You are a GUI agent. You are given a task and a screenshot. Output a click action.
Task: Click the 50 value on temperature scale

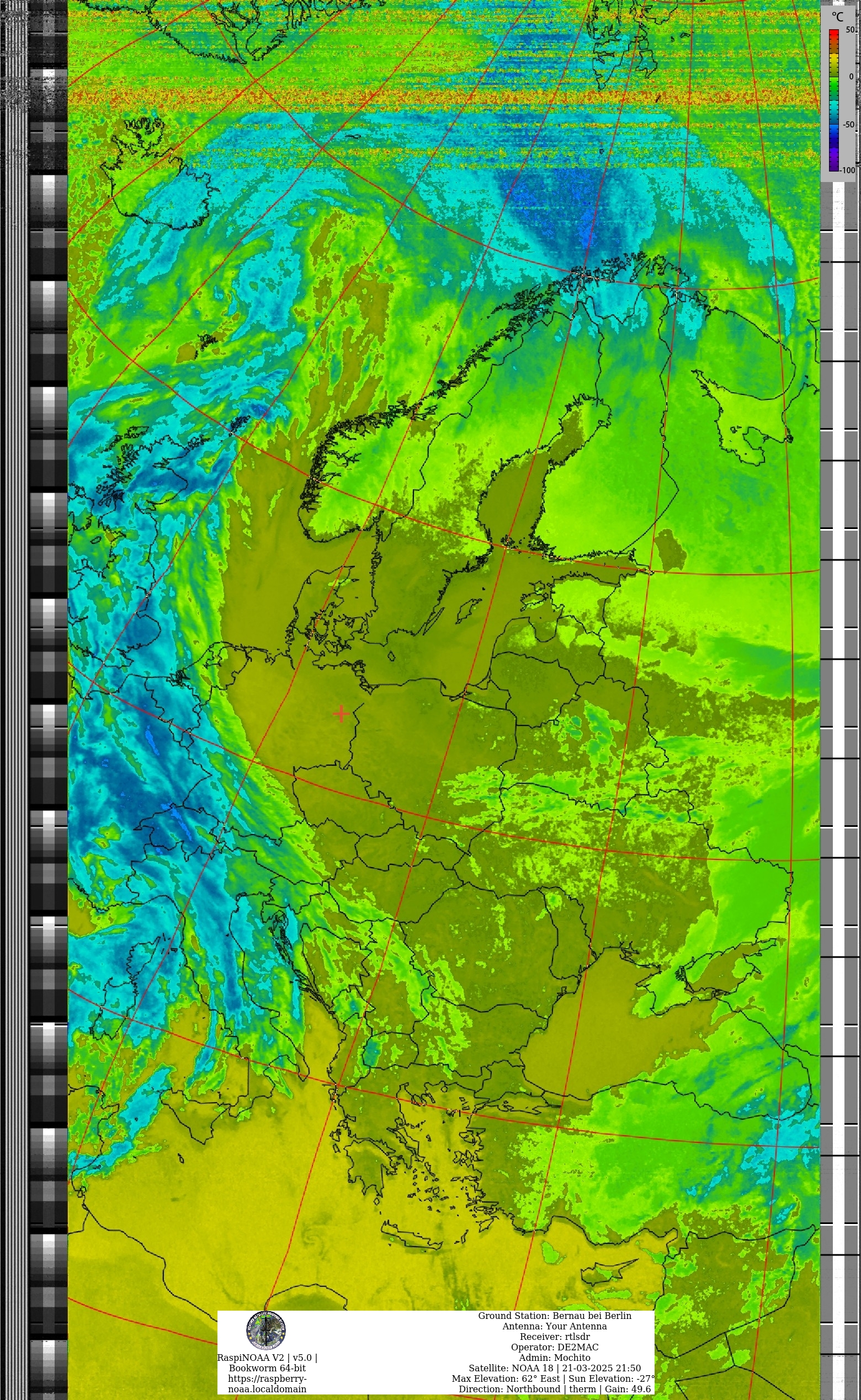point(849,30)
